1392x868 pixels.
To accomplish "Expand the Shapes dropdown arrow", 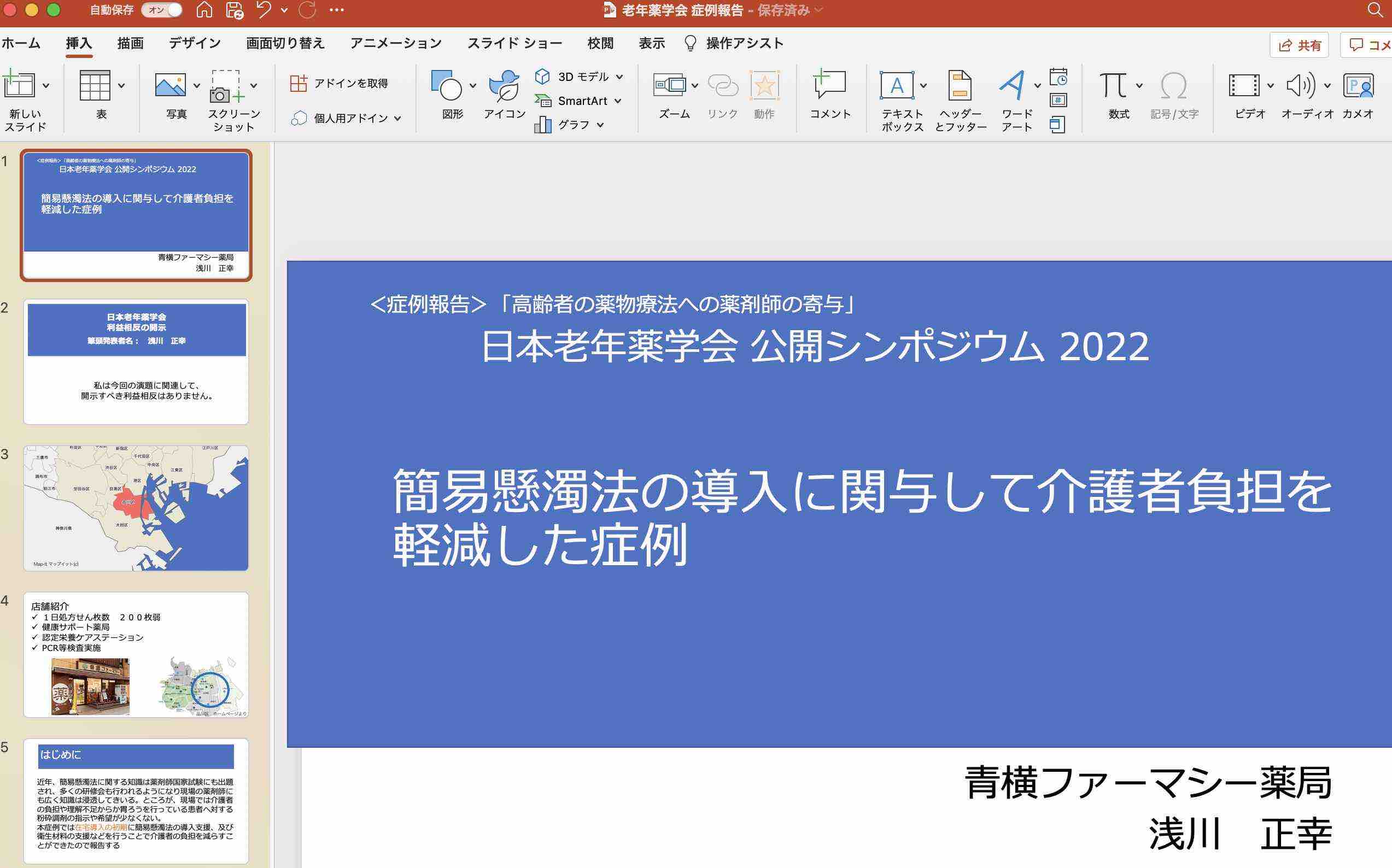I will (x=472, y=85).
